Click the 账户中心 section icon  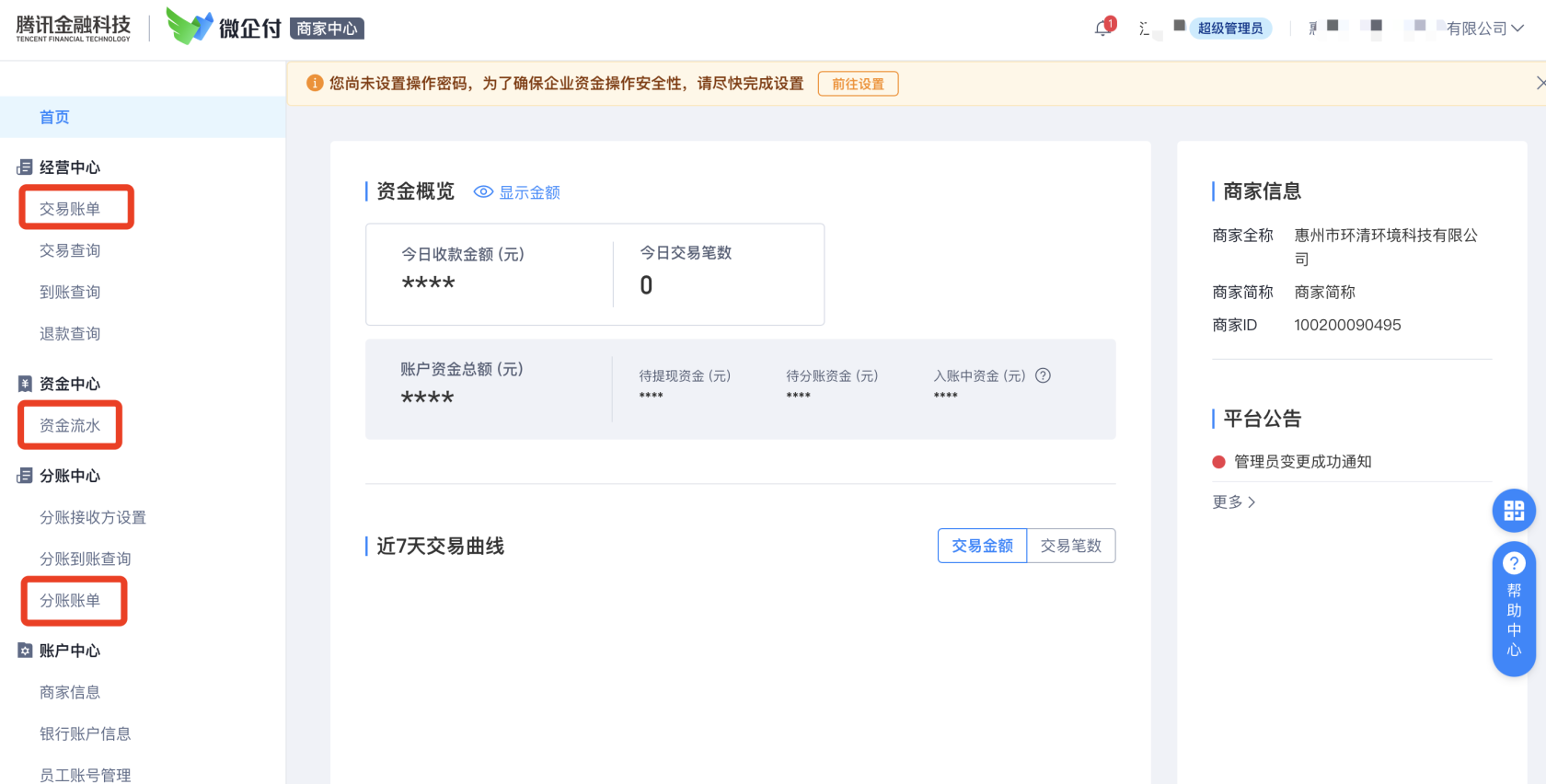[25, 651]
